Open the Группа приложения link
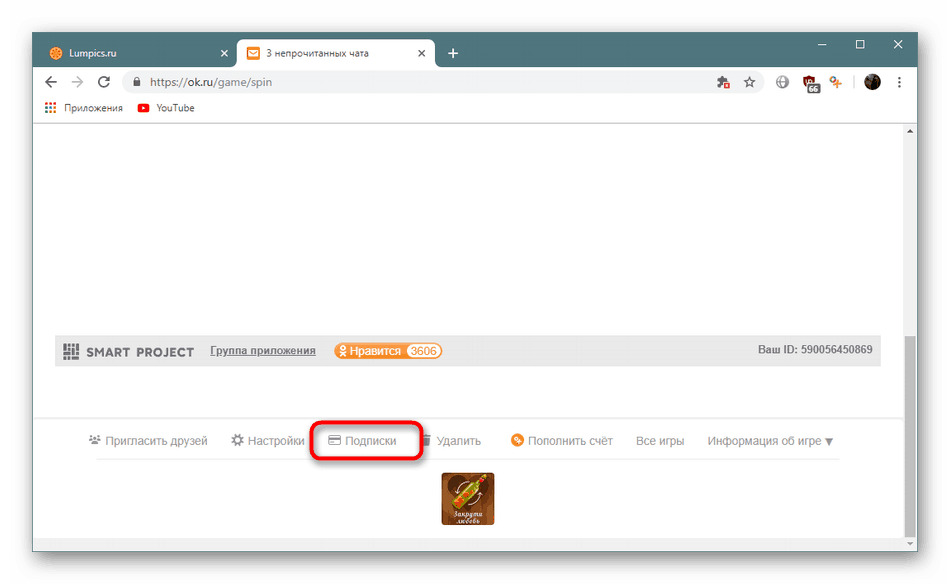The height and width of the screenshot is (584, 950). click(263, 351)
